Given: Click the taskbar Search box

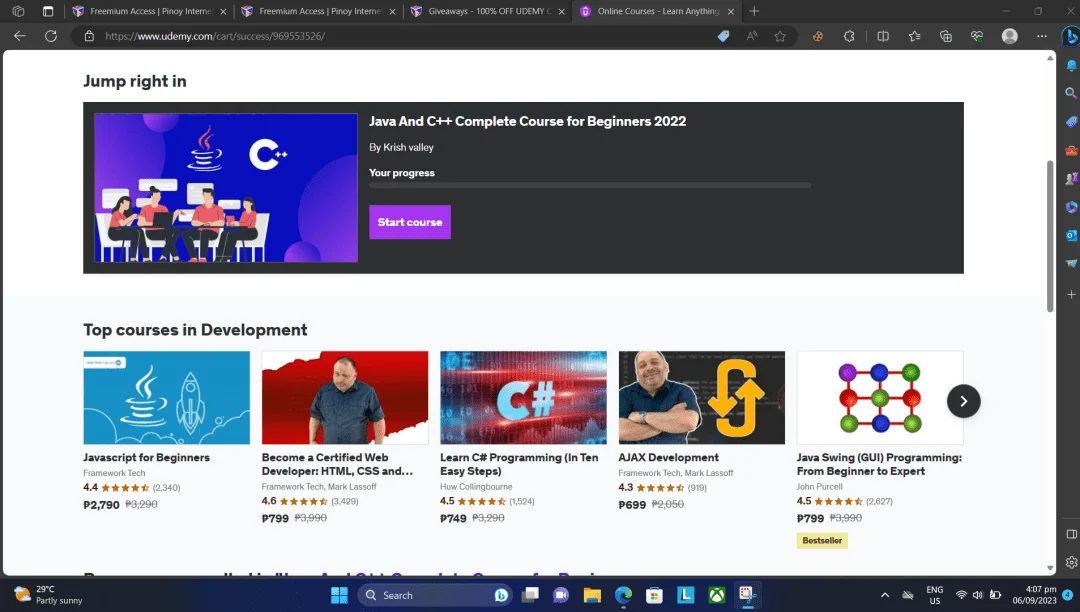Looking at the screenshot, I should coord(434,595).
